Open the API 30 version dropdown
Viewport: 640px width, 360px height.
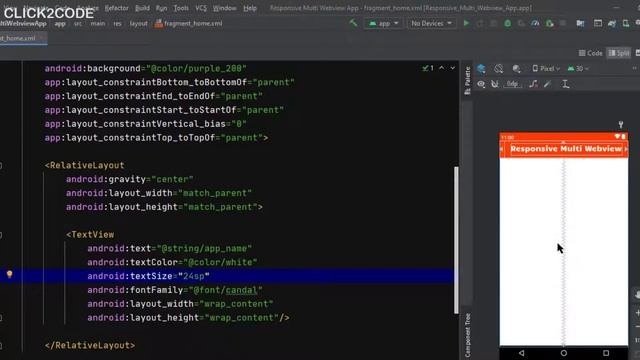(579, 69)
